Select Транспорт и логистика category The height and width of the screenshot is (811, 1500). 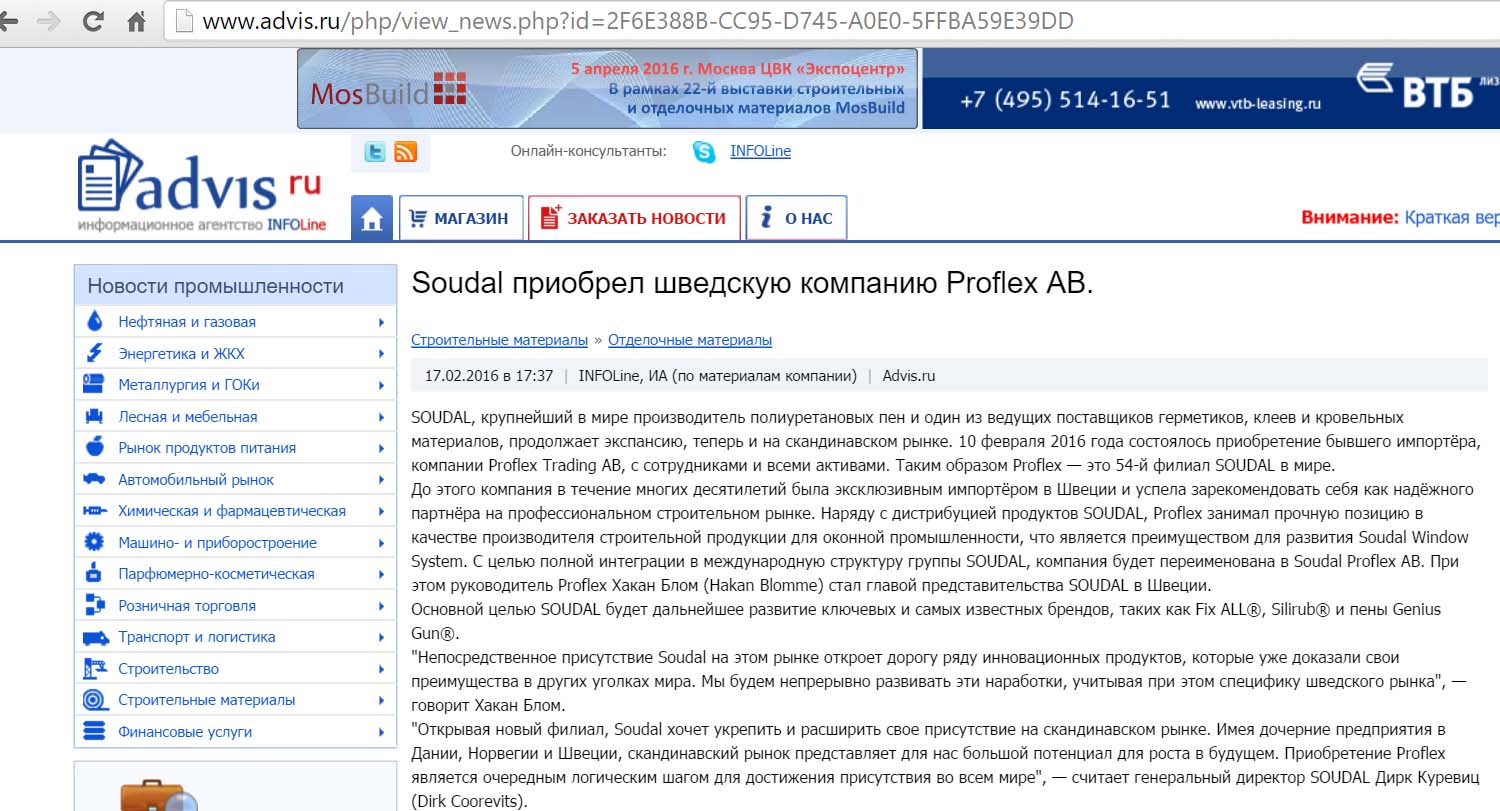click(x=197, y=637)
